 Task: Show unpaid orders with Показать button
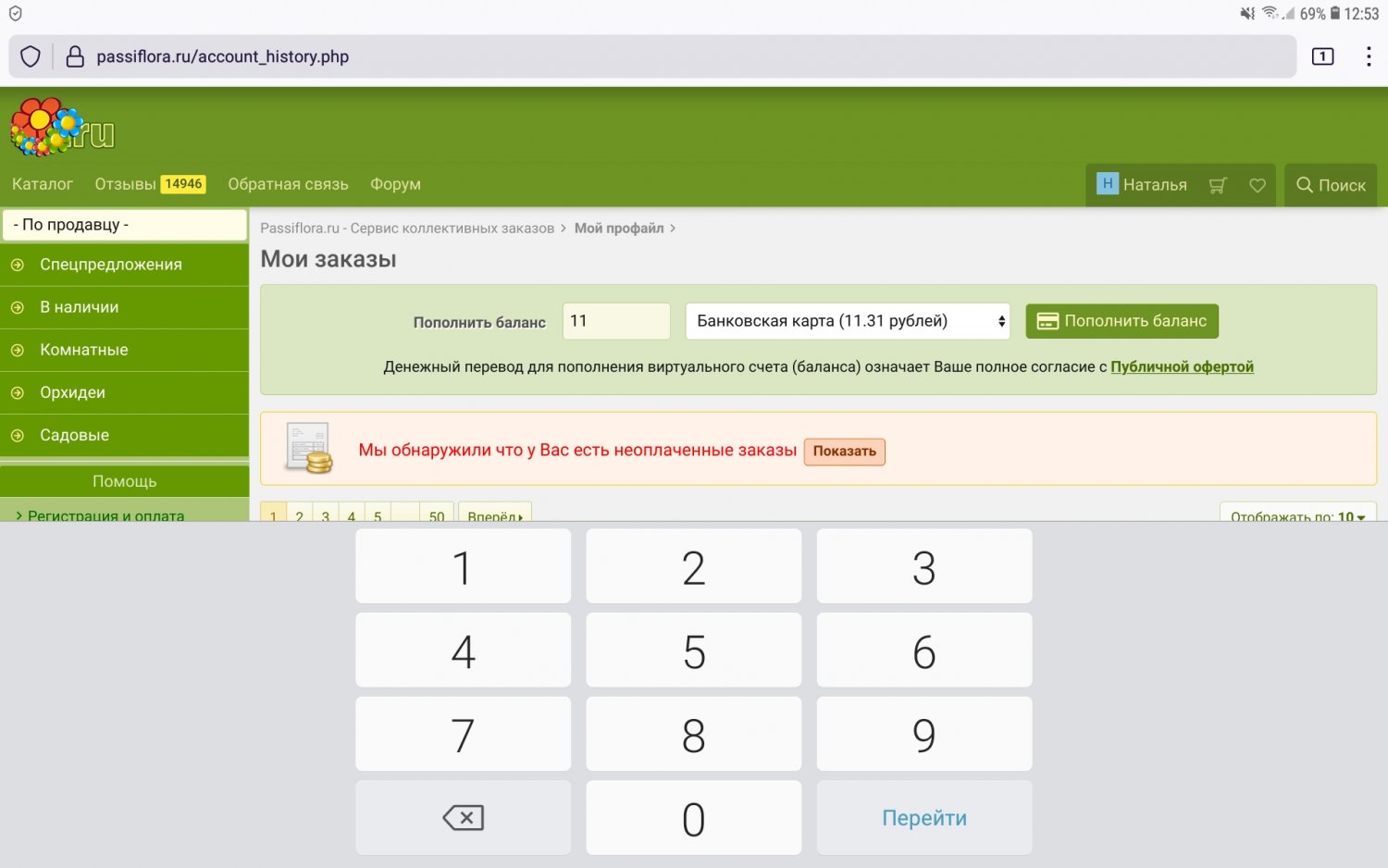pos(844,452)
